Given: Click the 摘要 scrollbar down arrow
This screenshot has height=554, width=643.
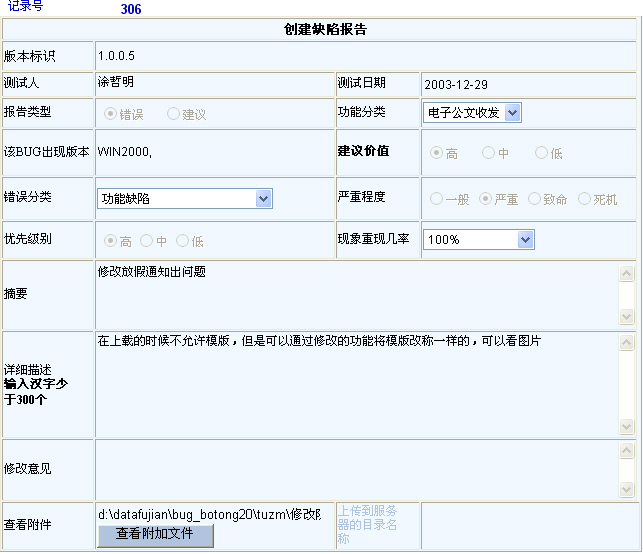Looking at the screenshot, I should coord(626,316).
